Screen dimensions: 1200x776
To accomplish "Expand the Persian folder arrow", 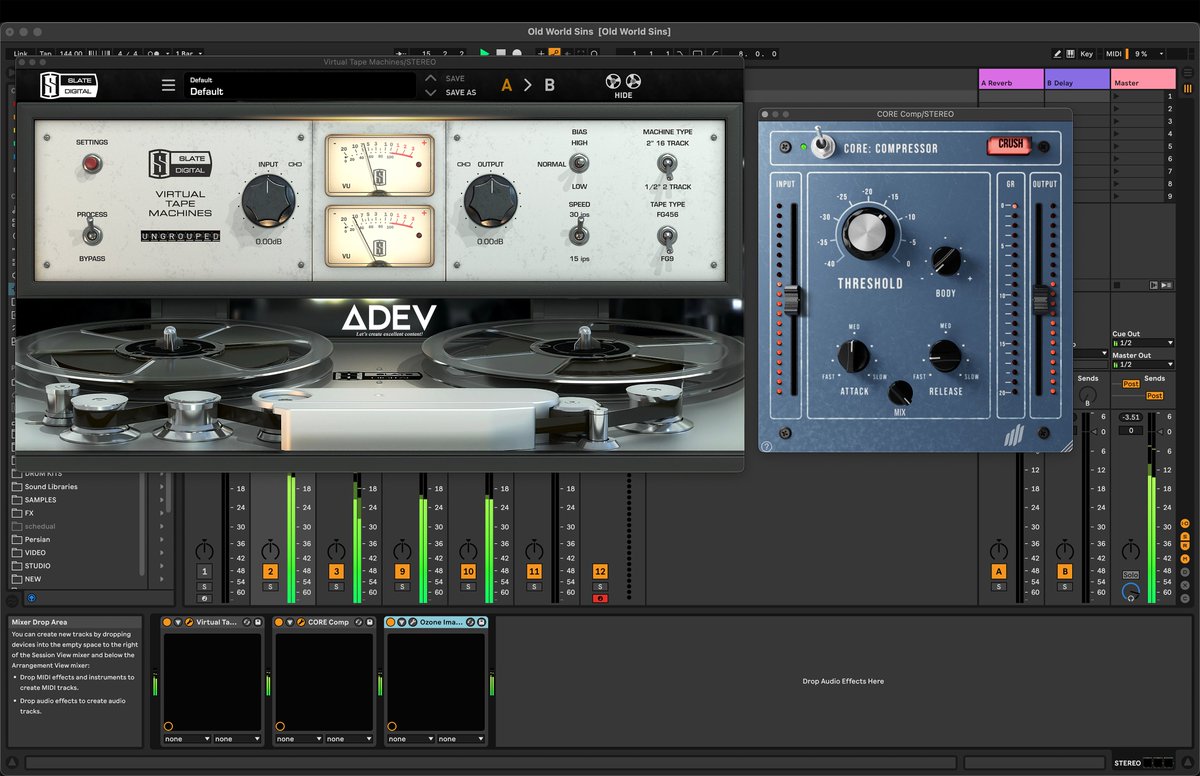I will coord(162,540).
